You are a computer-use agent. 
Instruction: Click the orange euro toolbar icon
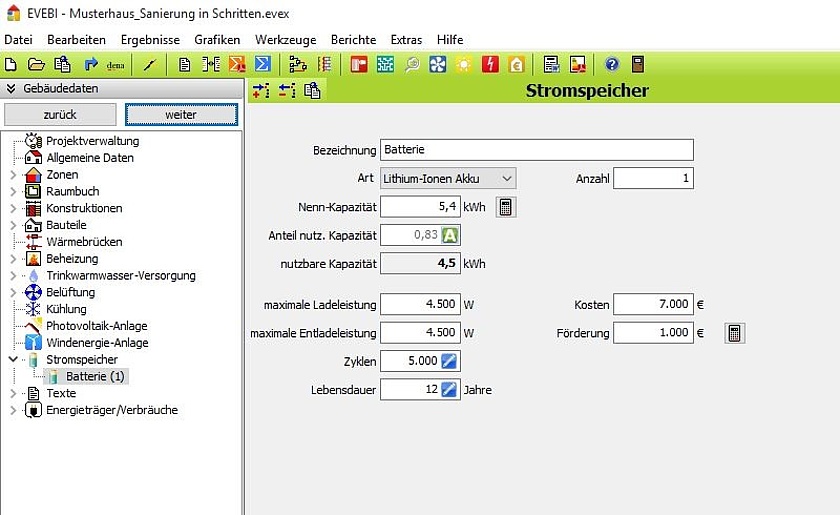[x=516, y=65]
